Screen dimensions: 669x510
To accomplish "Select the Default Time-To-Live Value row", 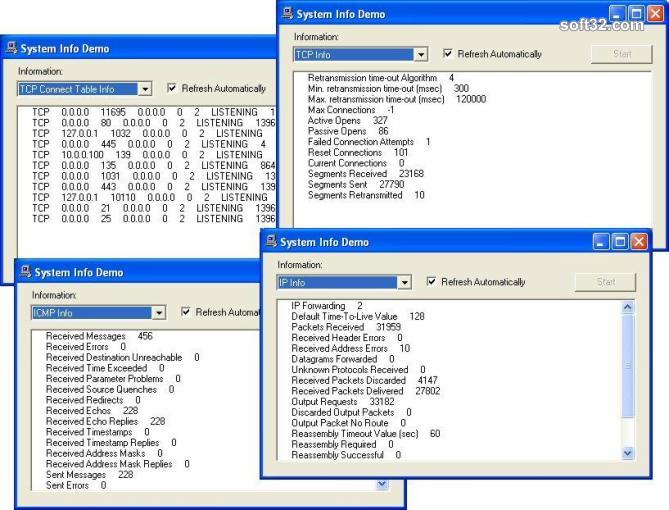I will coord(358,316).
